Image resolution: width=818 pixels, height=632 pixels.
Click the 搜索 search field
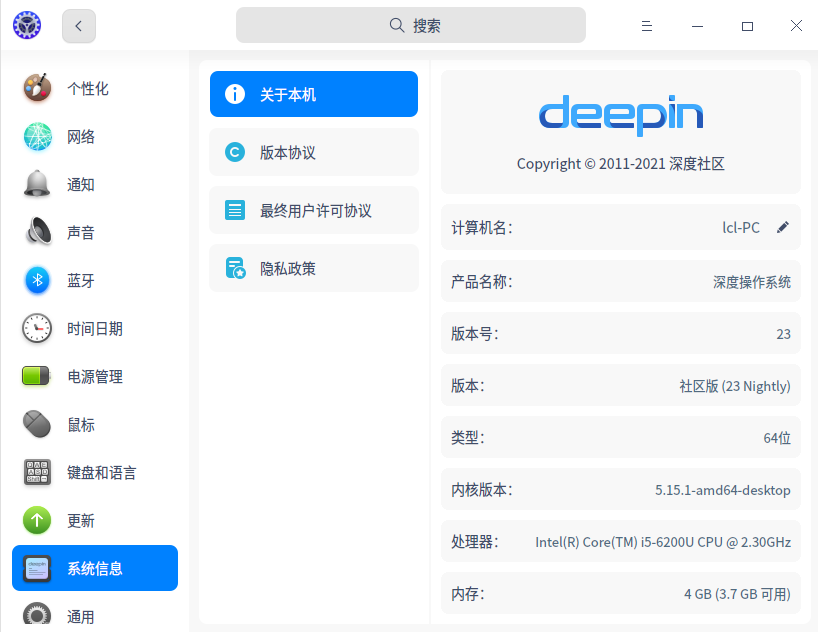(410, 24)
